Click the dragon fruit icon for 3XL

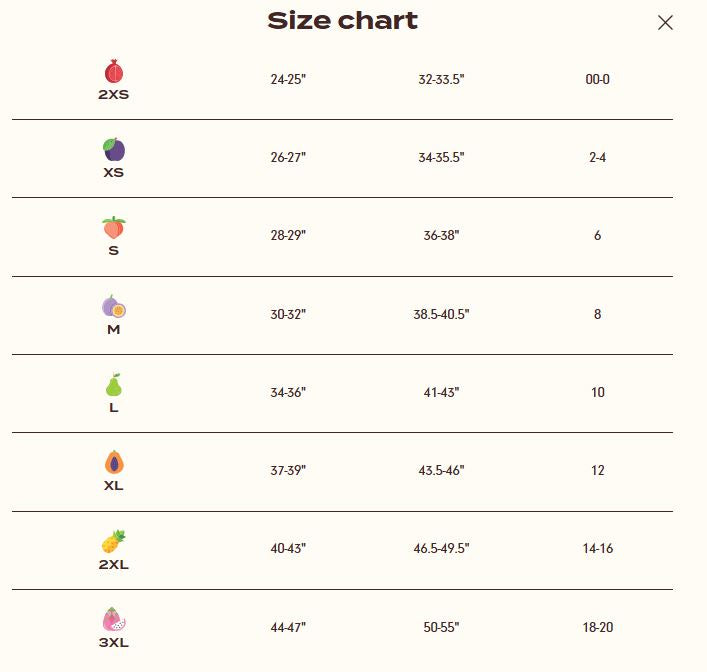(x=114, y=620)
